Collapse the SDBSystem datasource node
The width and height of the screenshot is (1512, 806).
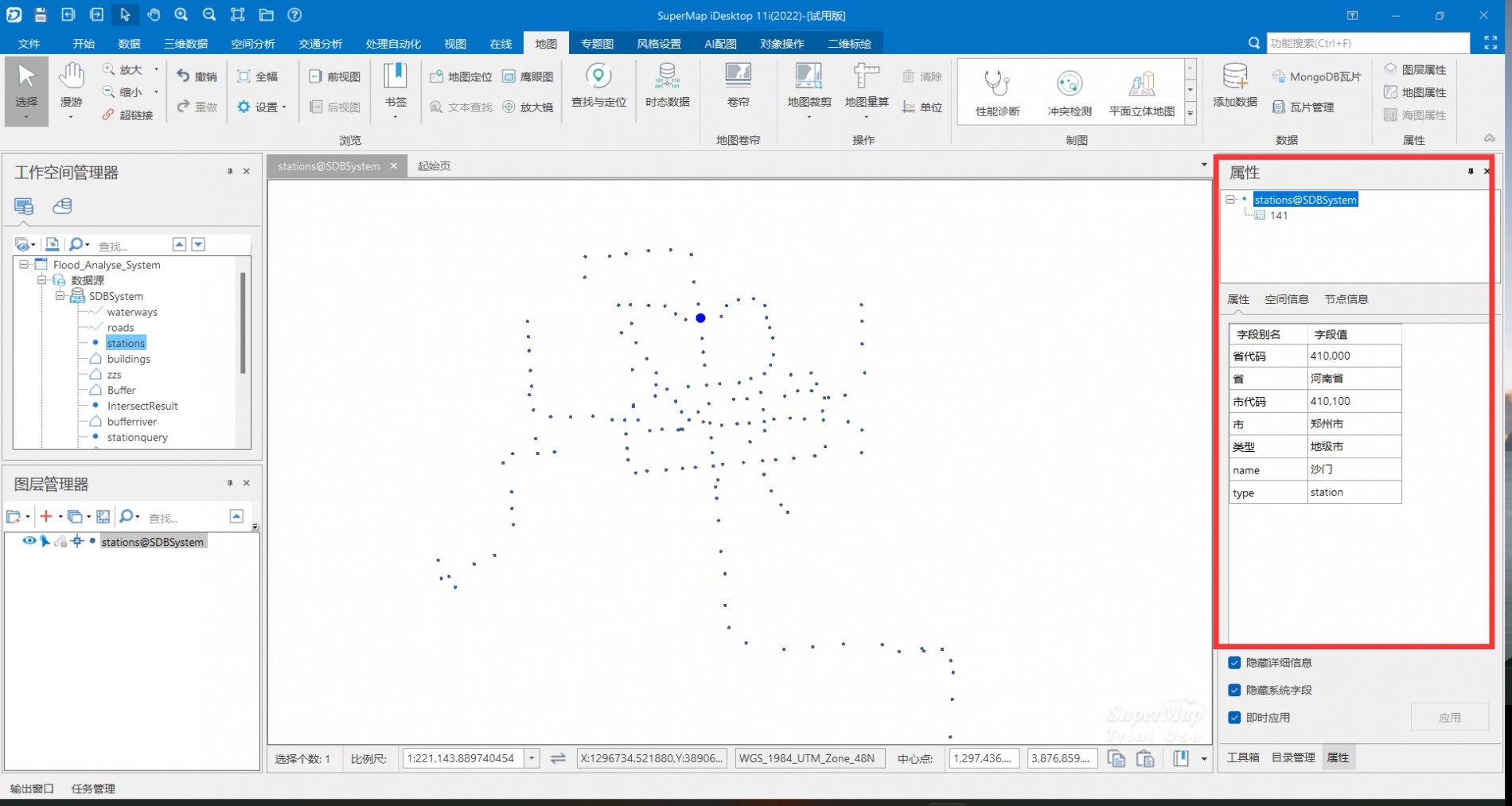60,295
